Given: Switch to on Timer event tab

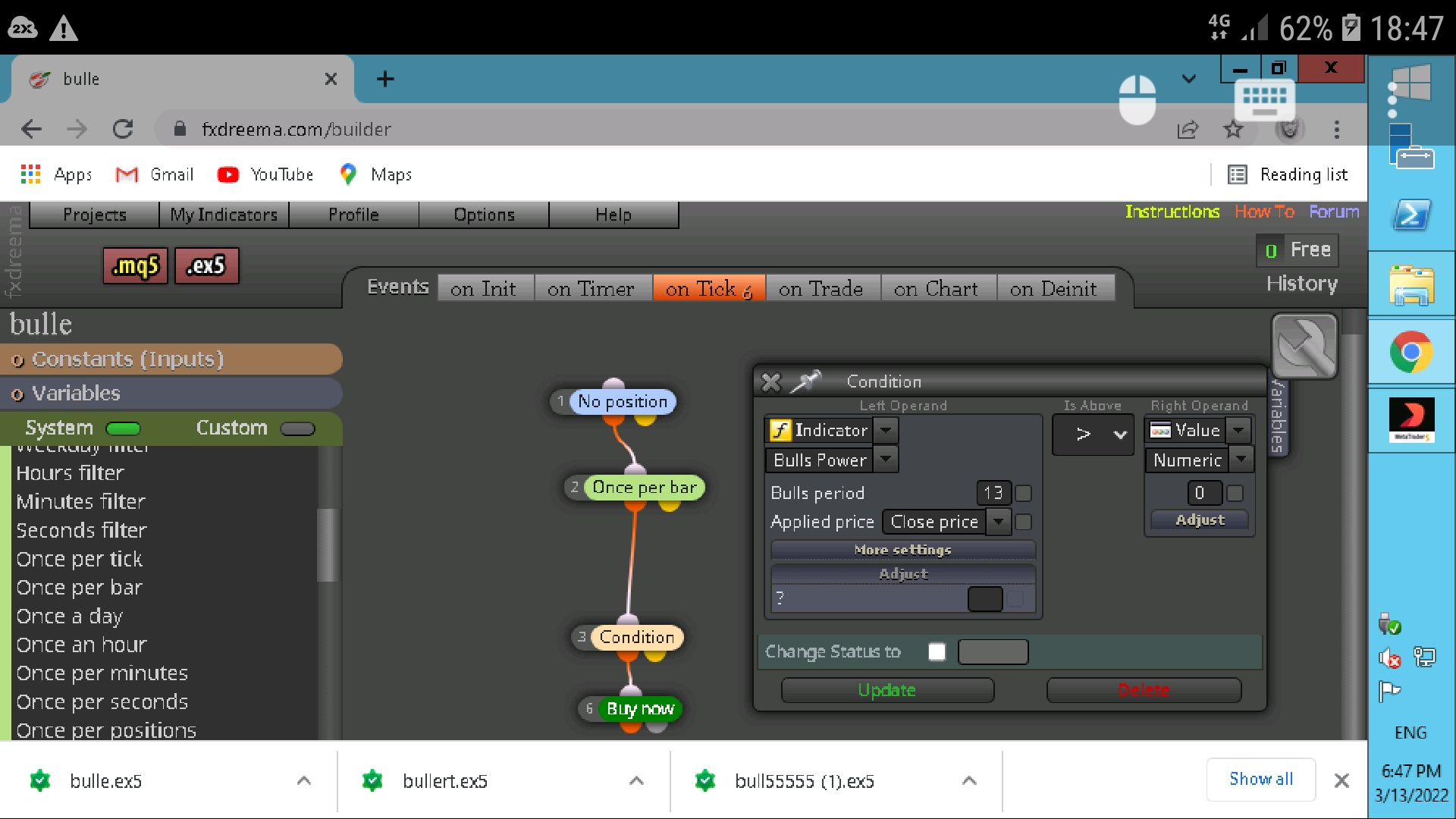Looking at the screenshot, I should [x=591, y=289].
